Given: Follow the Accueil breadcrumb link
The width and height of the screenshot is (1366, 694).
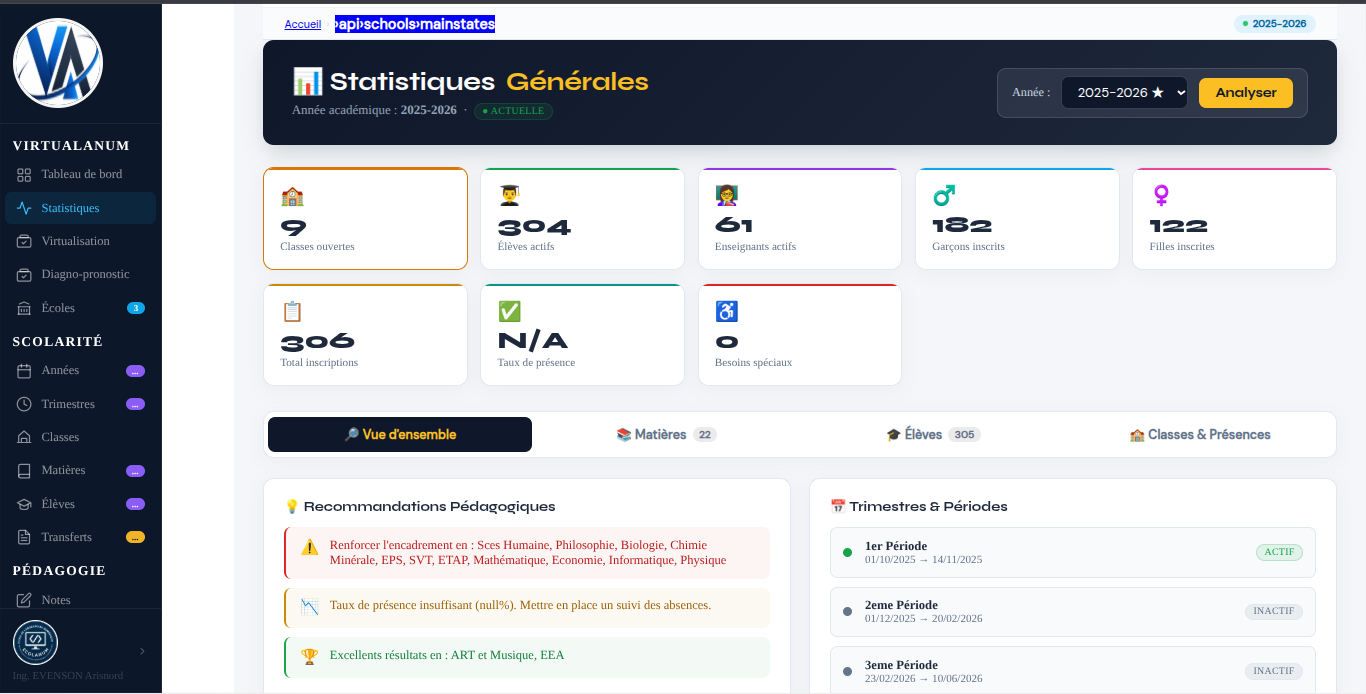Looking at the screenshot, I should tap(303, 24).
